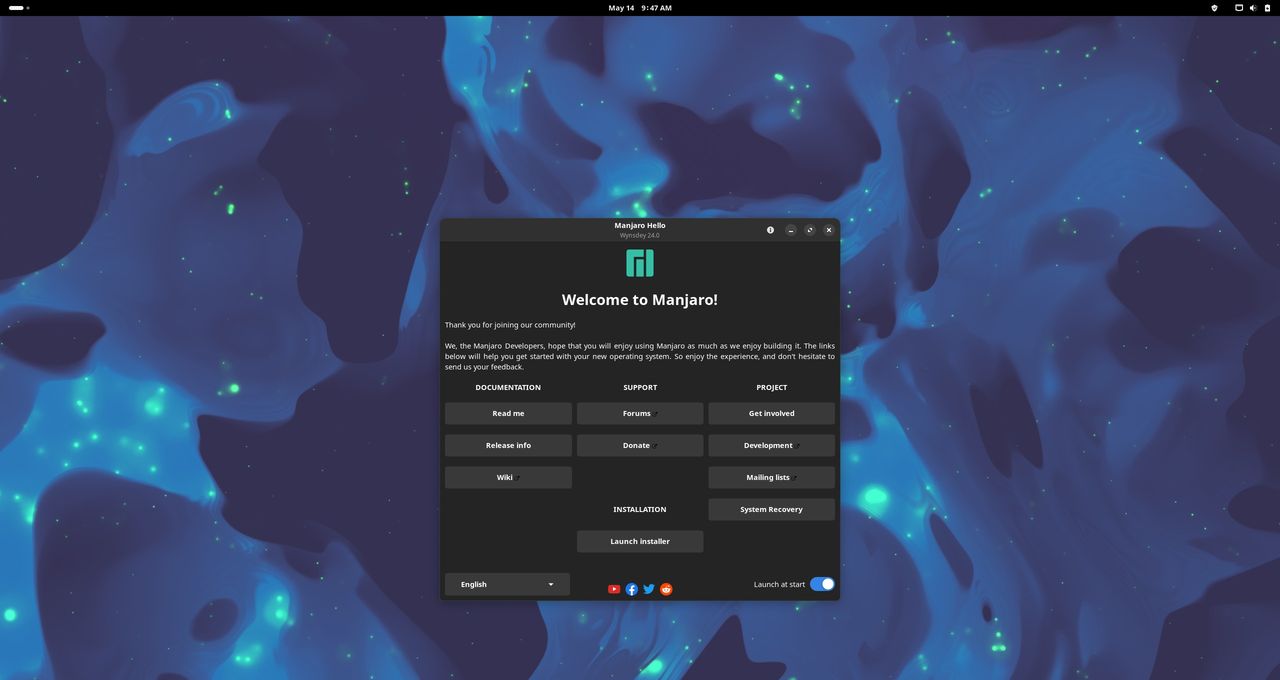Open the workspace menu at top left

tap(15, 8)
